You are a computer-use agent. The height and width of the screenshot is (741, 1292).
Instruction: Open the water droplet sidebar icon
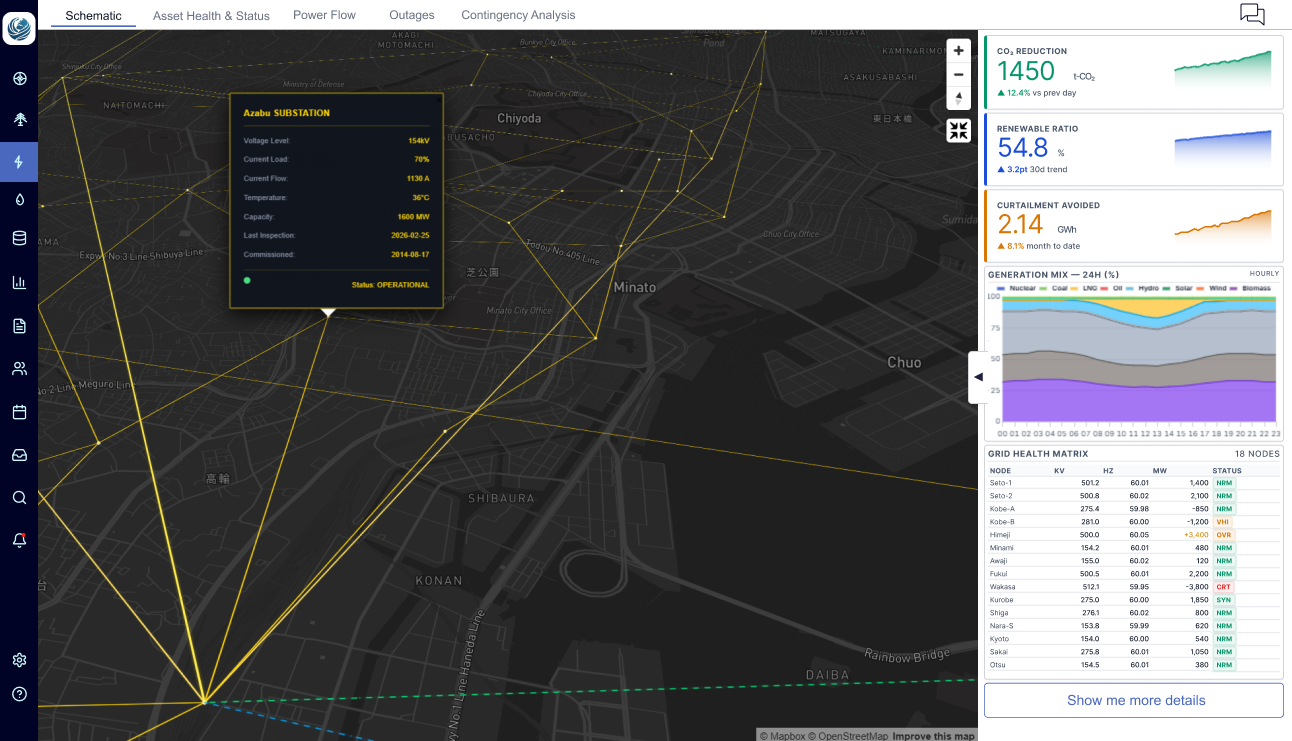(x=19, y=199)
